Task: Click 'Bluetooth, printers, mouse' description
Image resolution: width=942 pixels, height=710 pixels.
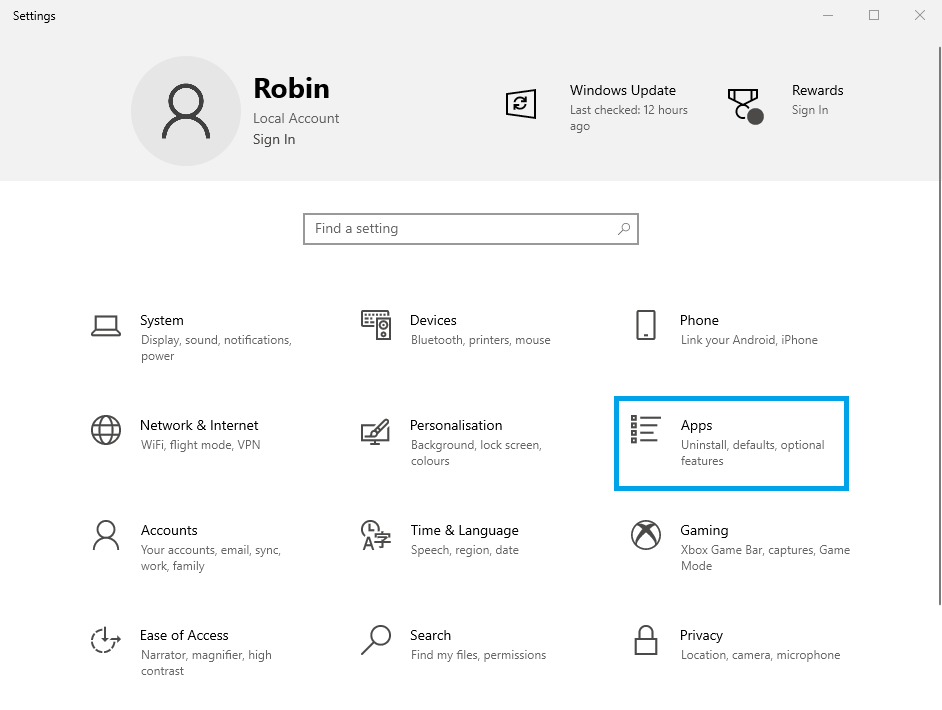Action: [481, 340]
